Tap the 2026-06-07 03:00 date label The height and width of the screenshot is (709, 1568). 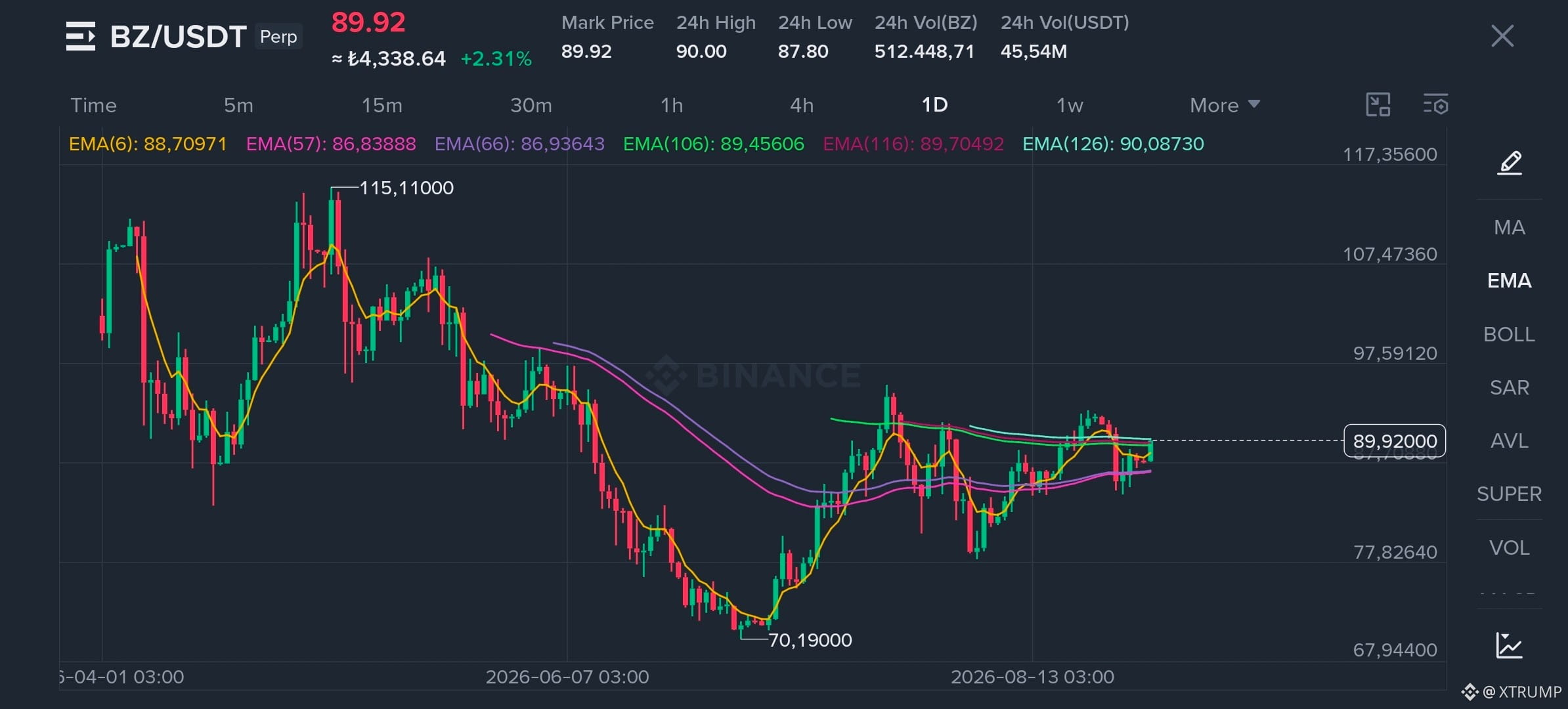coord(567,677)
